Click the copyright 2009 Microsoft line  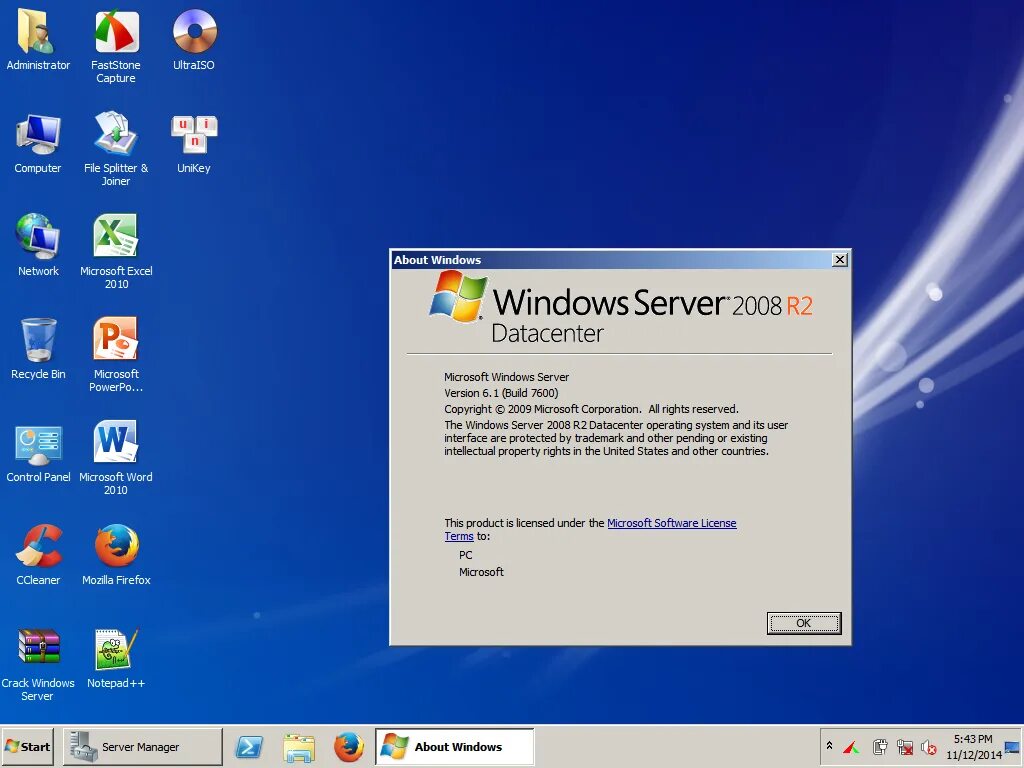click(x=591, y=409)
